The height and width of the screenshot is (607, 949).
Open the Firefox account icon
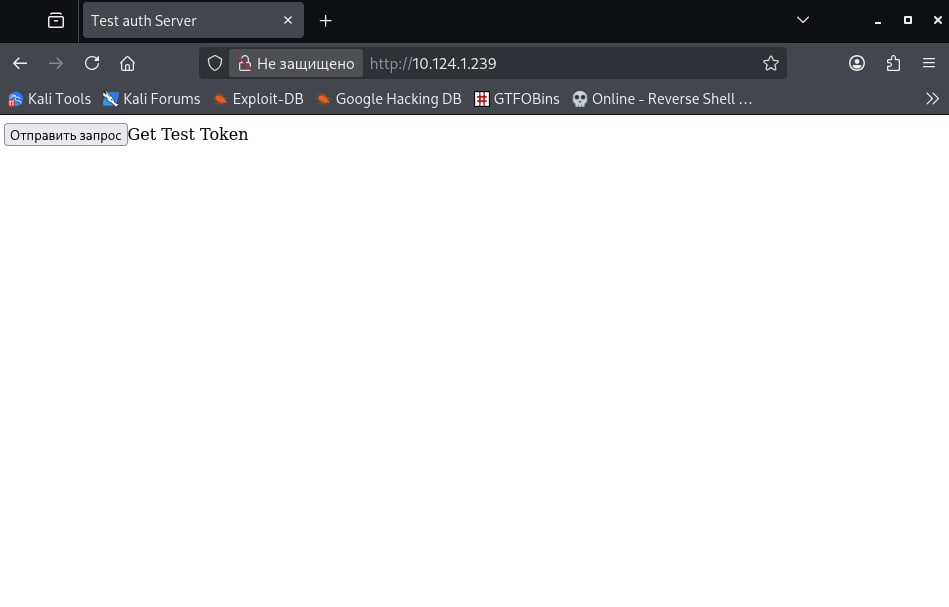pyautogui.click(x=857, y=64)
